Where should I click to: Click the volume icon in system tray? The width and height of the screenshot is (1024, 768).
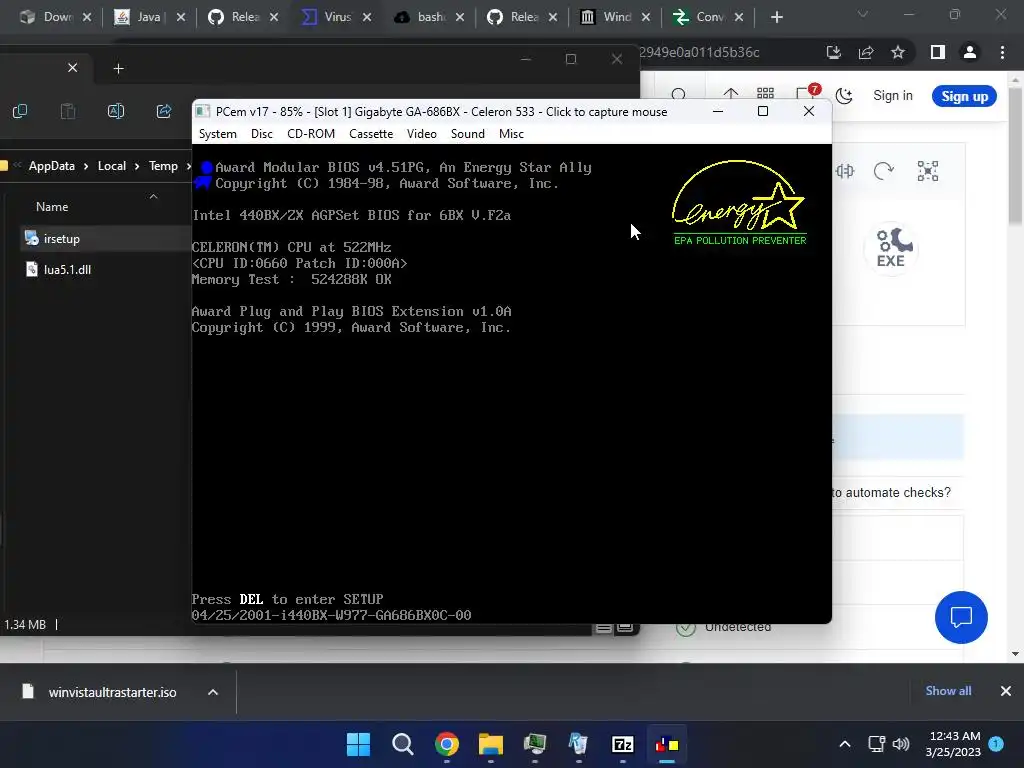(x=901, y=744)
